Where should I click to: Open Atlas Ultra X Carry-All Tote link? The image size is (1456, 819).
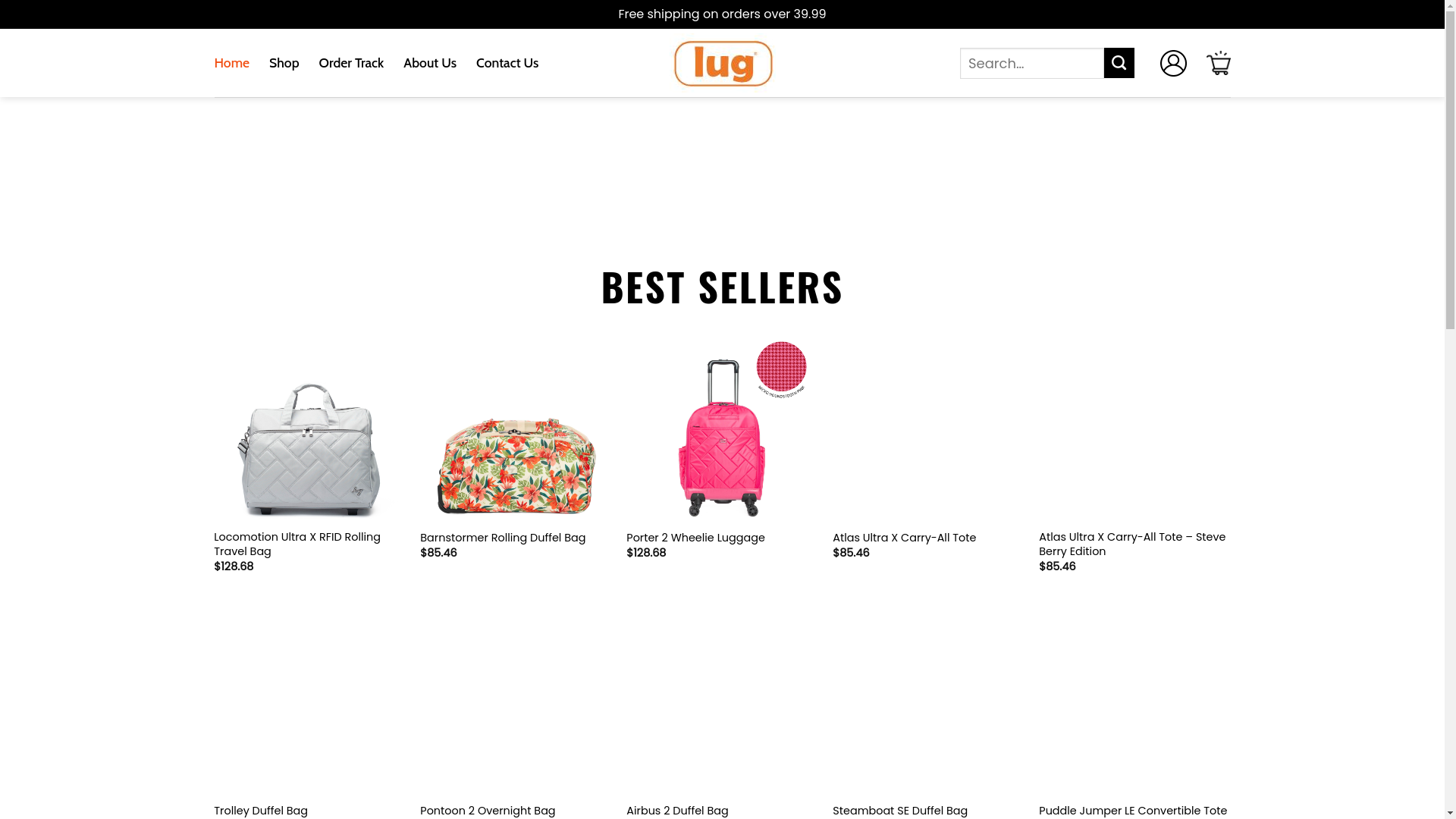click(904, 538)
